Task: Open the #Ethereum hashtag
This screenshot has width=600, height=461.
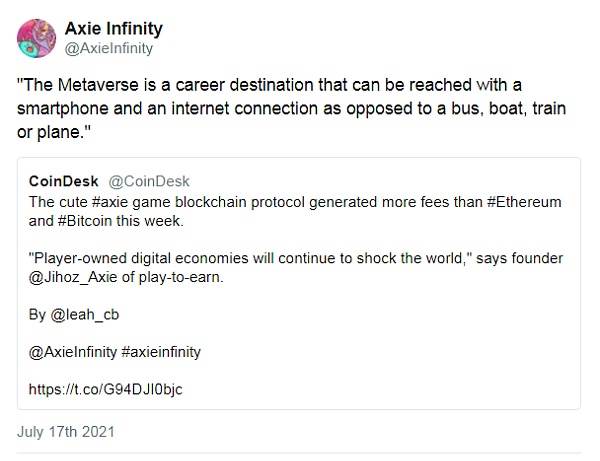Action: pos(524,202)
